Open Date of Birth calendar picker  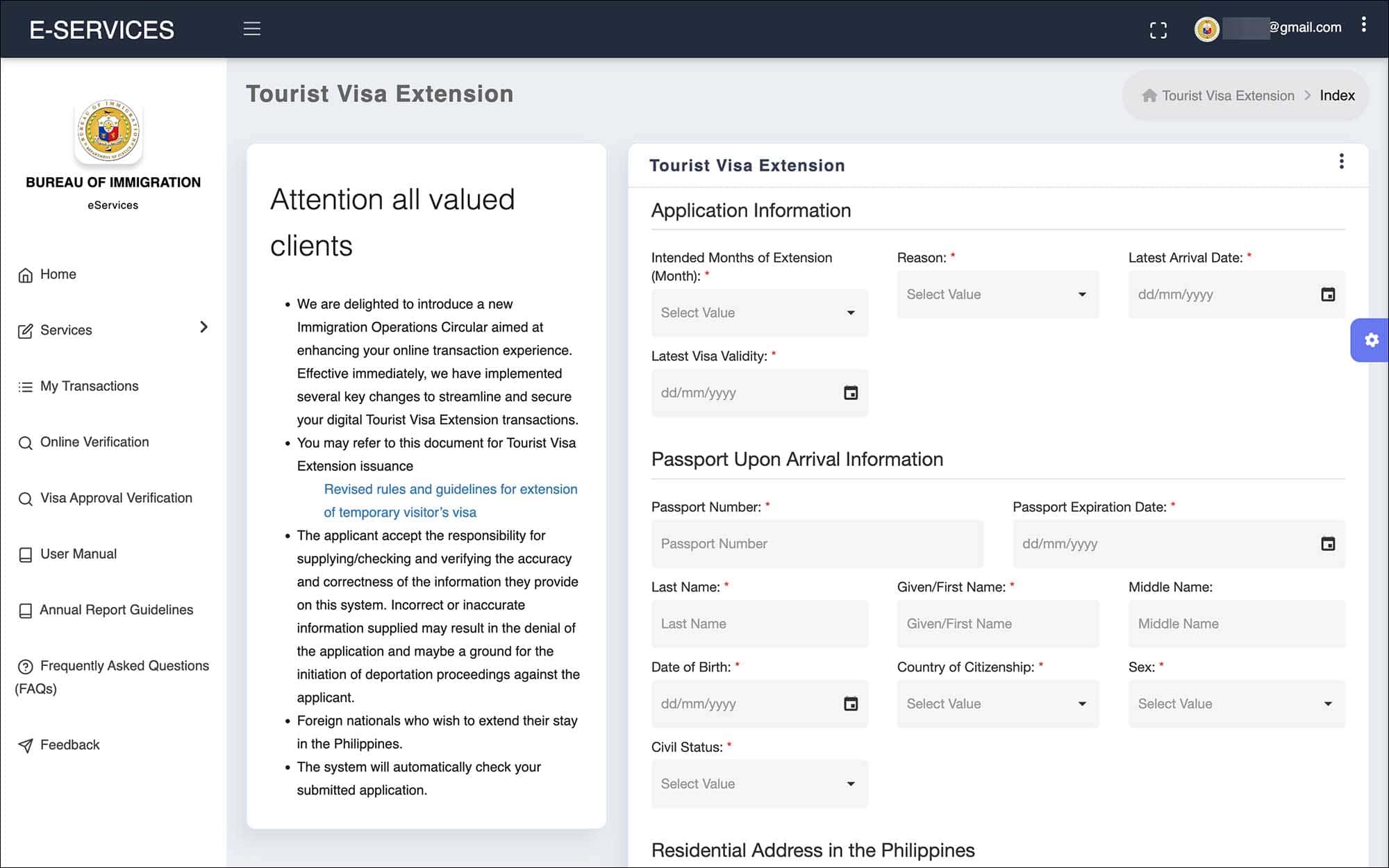pos(850,703)
